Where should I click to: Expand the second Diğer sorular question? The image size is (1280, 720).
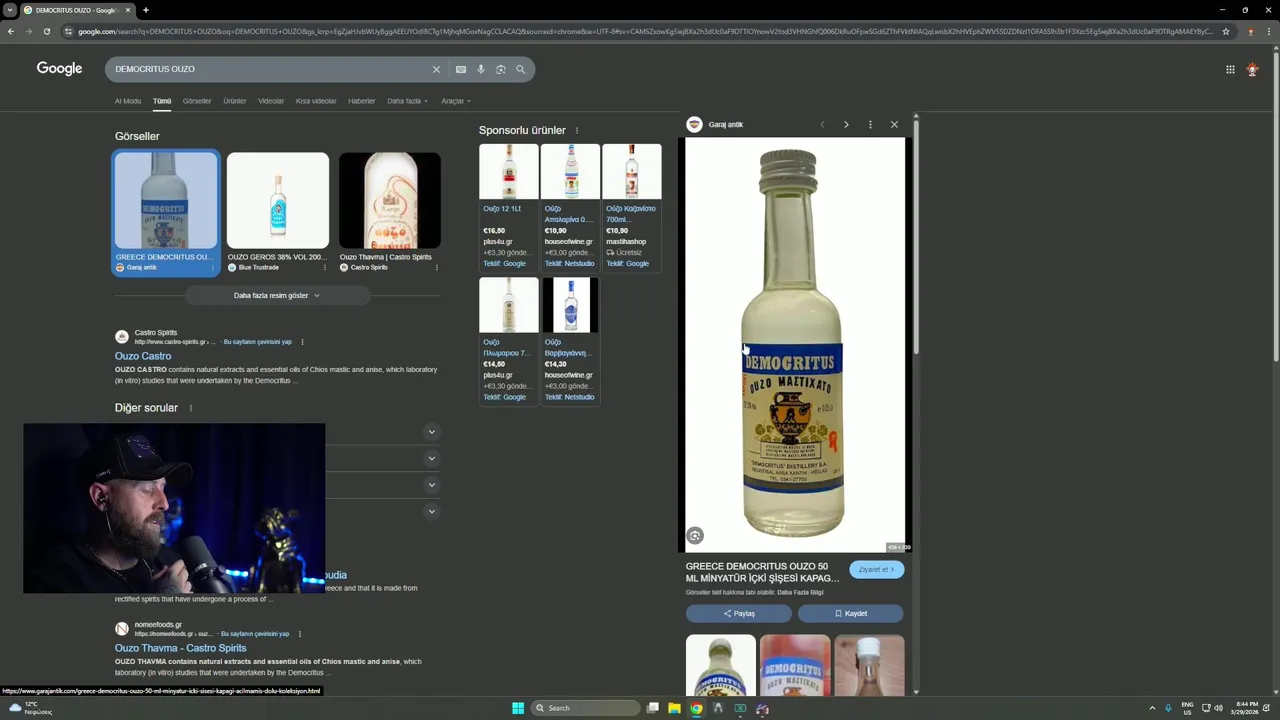tap(431, 458)
